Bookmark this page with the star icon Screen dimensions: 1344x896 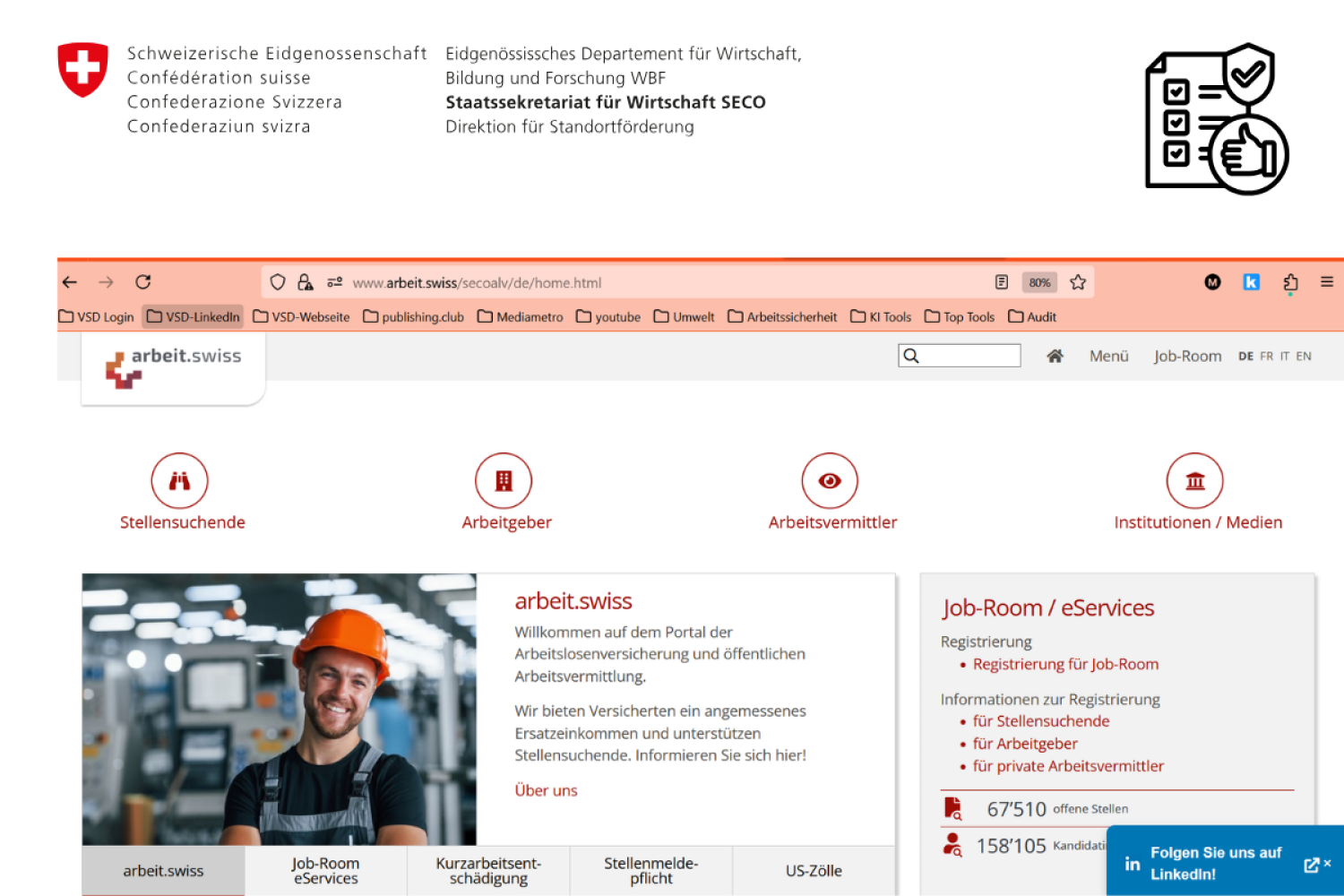(x=1078, y=282)
